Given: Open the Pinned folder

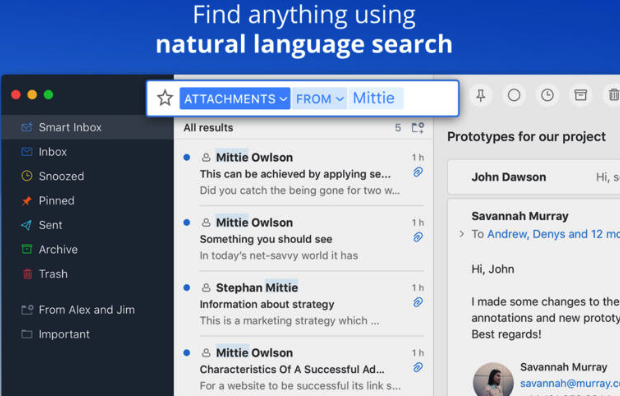Looking at the screenshot, I should pos(87,201).
